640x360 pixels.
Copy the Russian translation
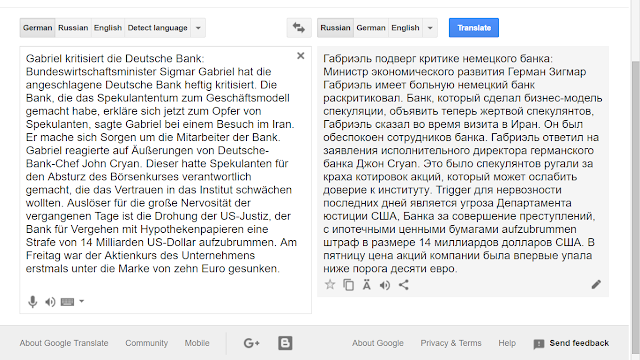[349, 285]
